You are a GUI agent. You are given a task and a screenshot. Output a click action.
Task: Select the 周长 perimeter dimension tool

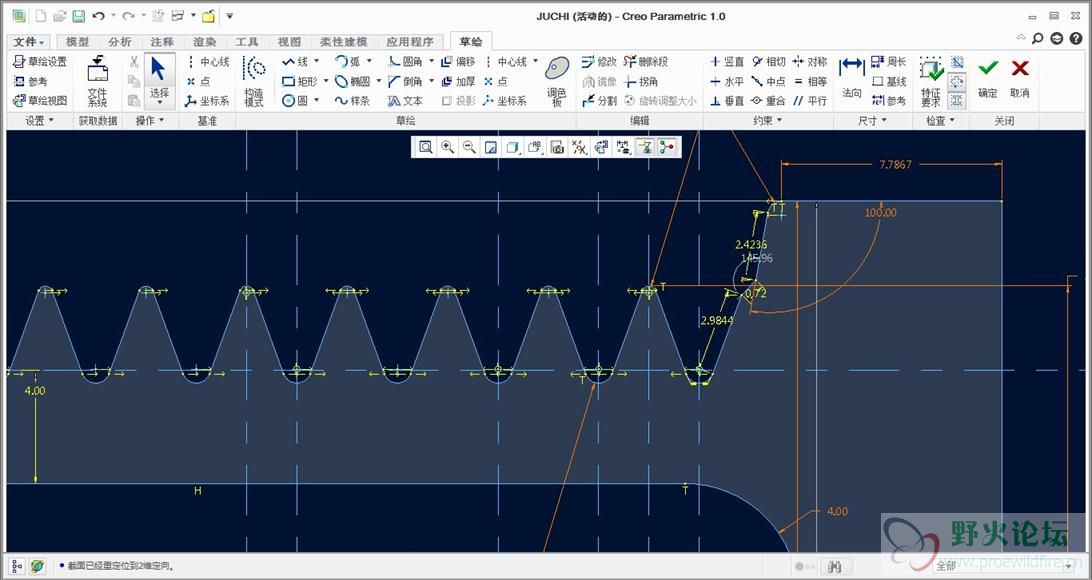tap(889, 61)
